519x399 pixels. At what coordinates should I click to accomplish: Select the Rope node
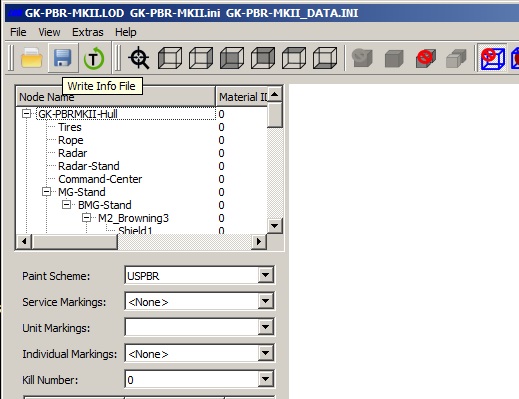(70, 140)
